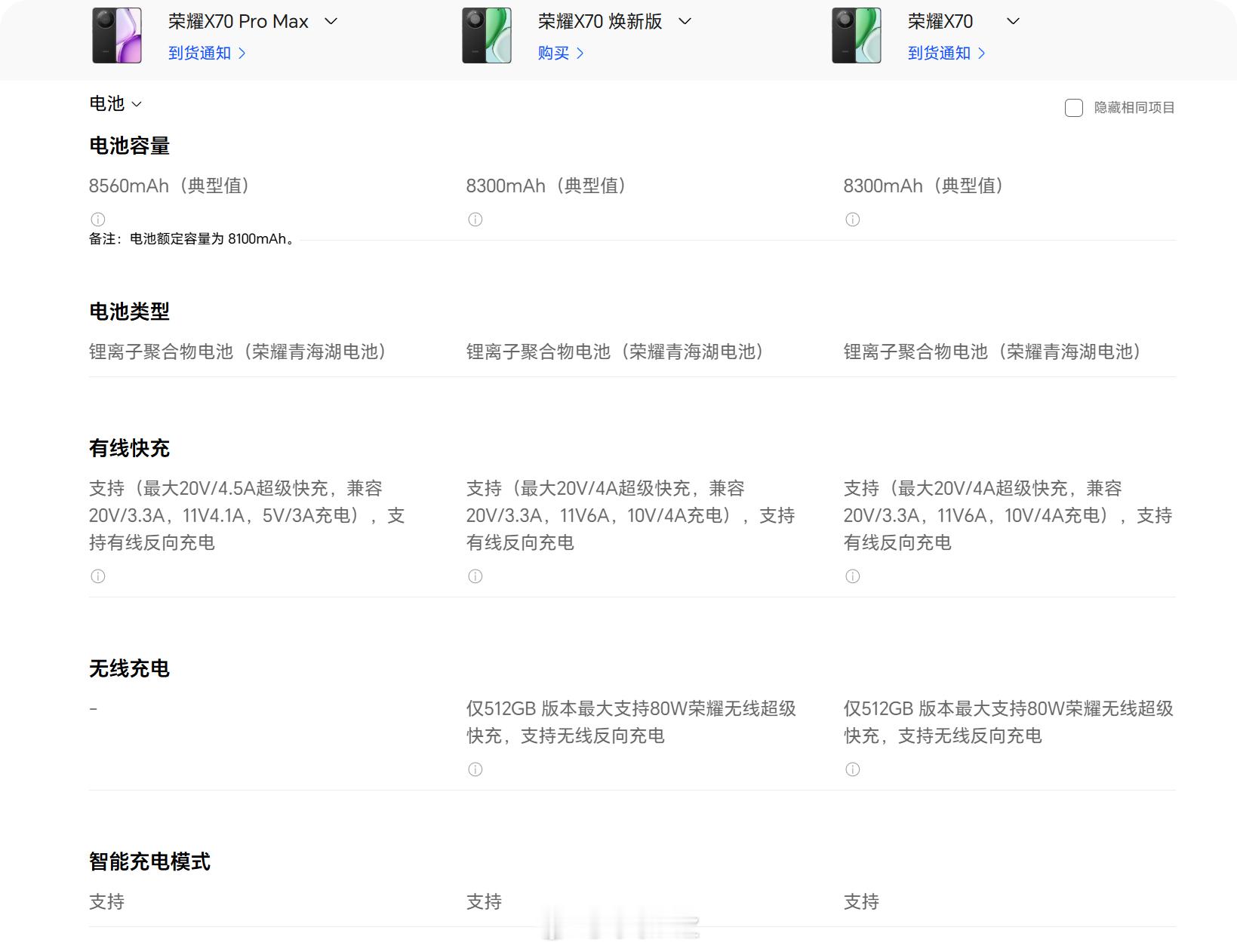Show wired charging note for 荣耀X70 Pro Max

[x=98, y=576]
